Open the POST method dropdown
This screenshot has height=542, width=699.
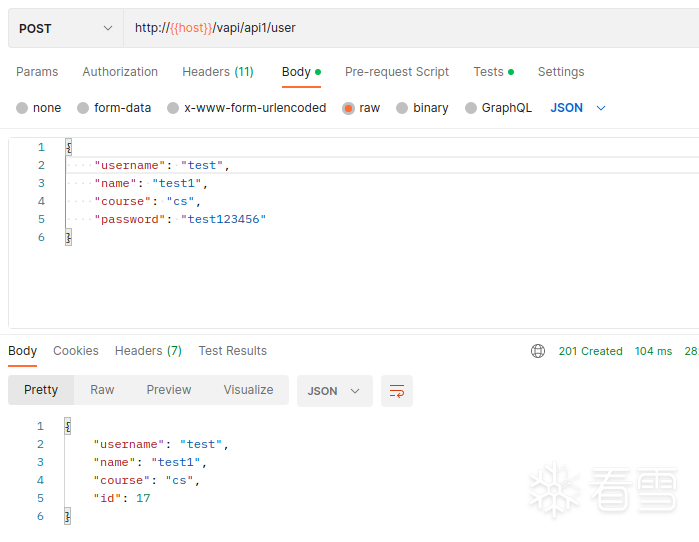click(x=66, y=28)
